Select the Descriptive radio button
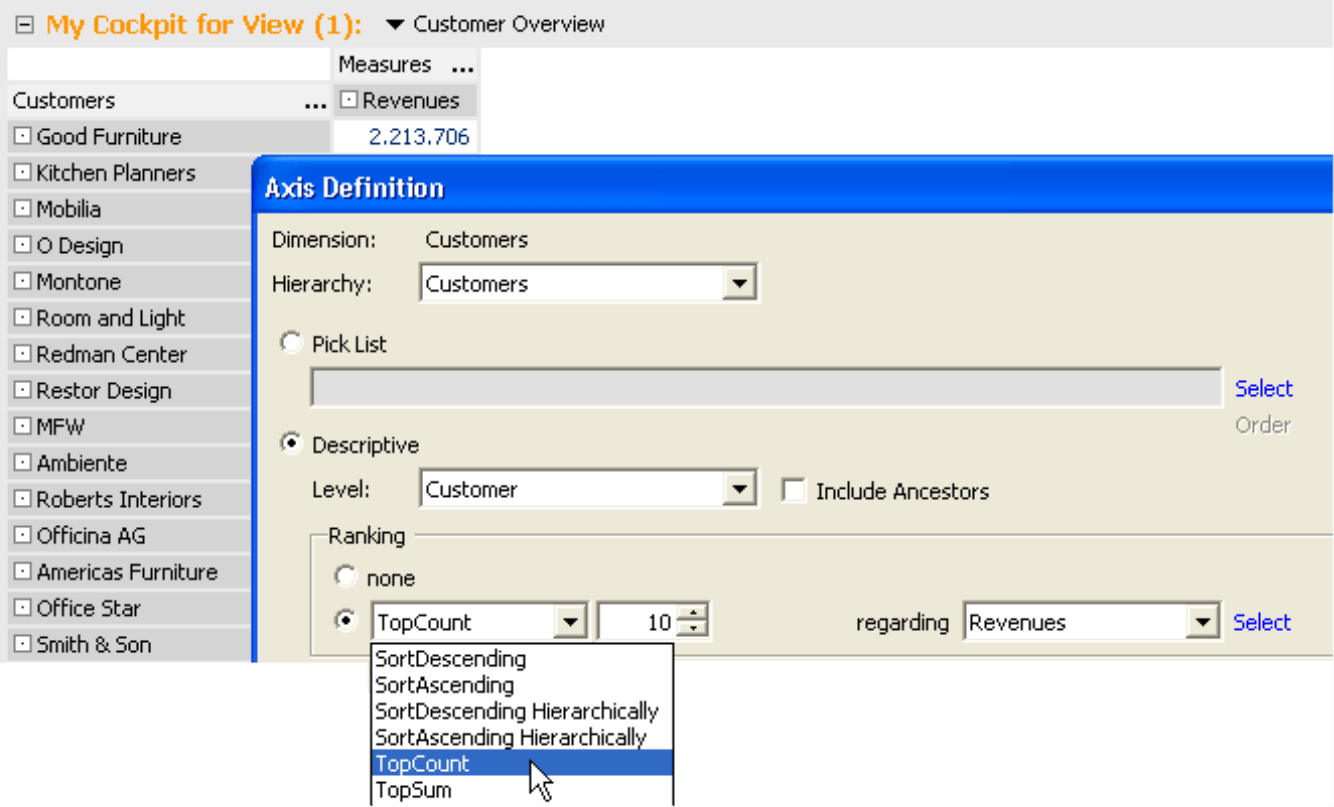 [291, 444]
